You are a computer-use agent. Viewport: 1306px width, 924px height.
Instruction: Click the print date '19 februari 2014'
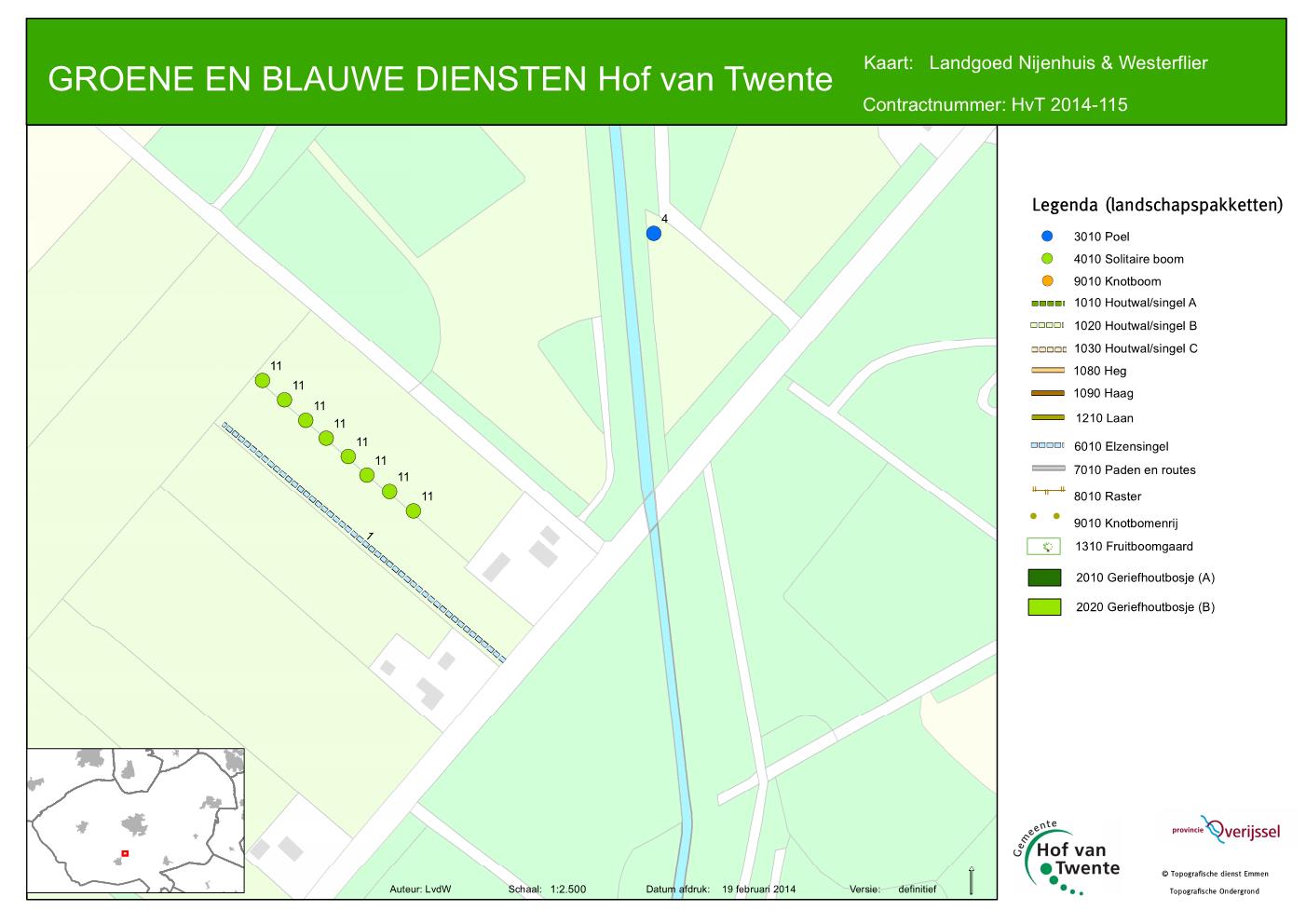point(759,890)
